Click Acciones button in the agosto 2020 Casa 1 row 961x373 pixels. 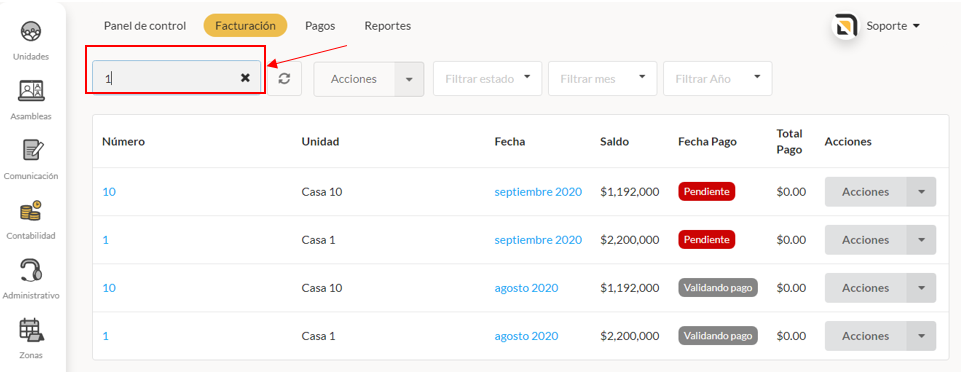point(865,336)
